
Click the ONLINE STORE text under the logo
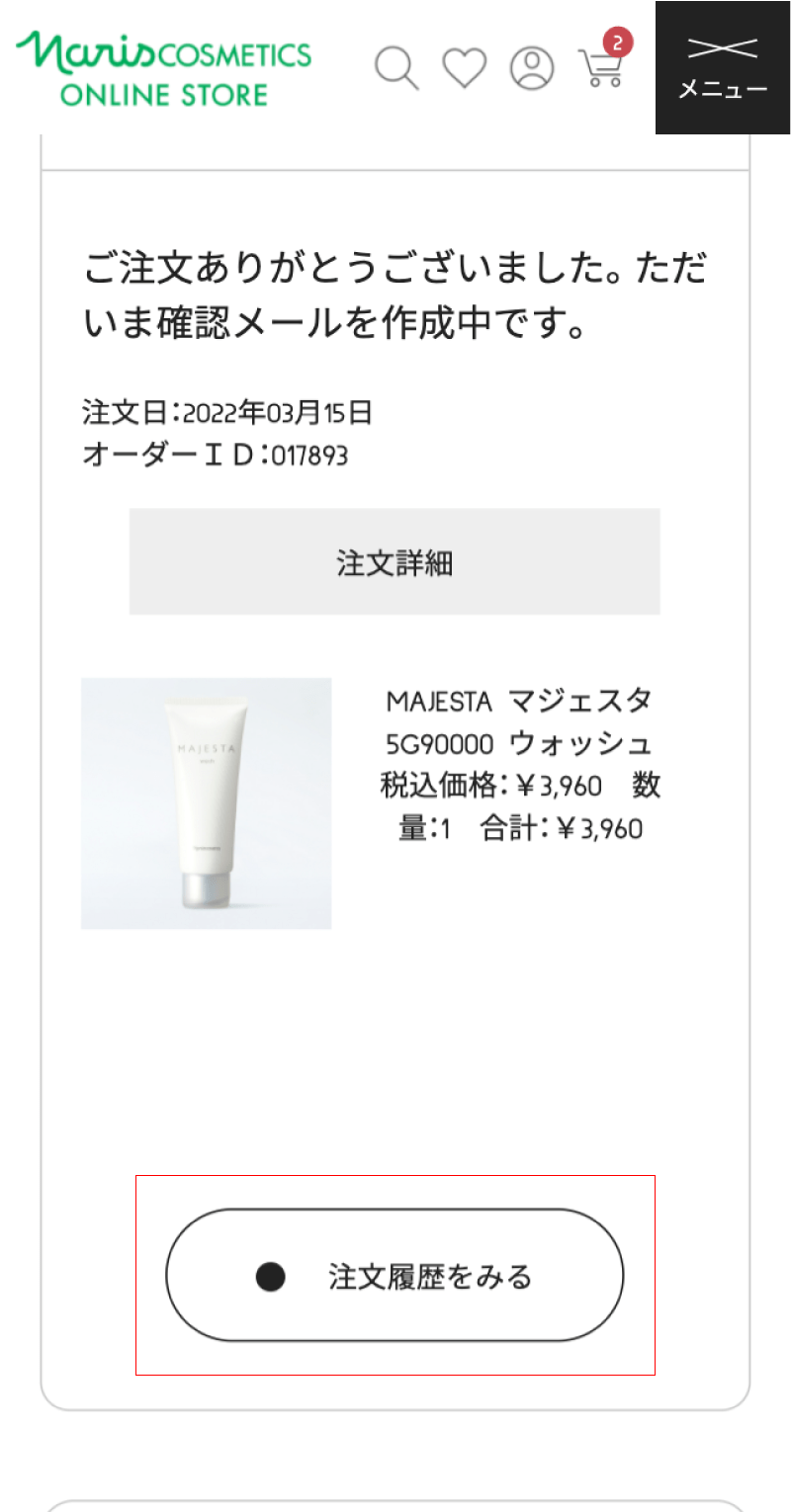tap(163, 95)
